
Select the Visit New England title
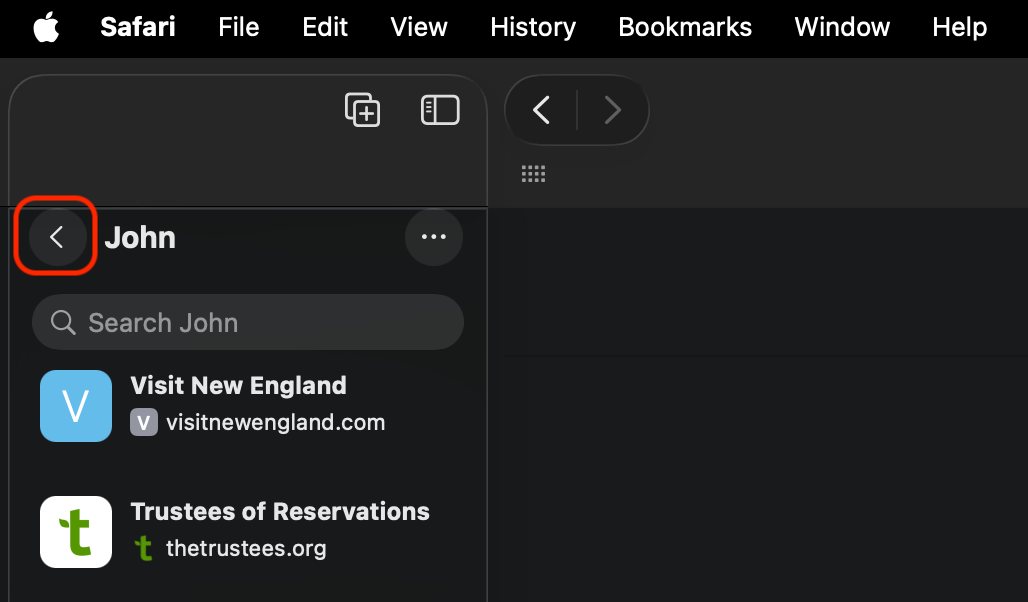click(x=239, y=386)
